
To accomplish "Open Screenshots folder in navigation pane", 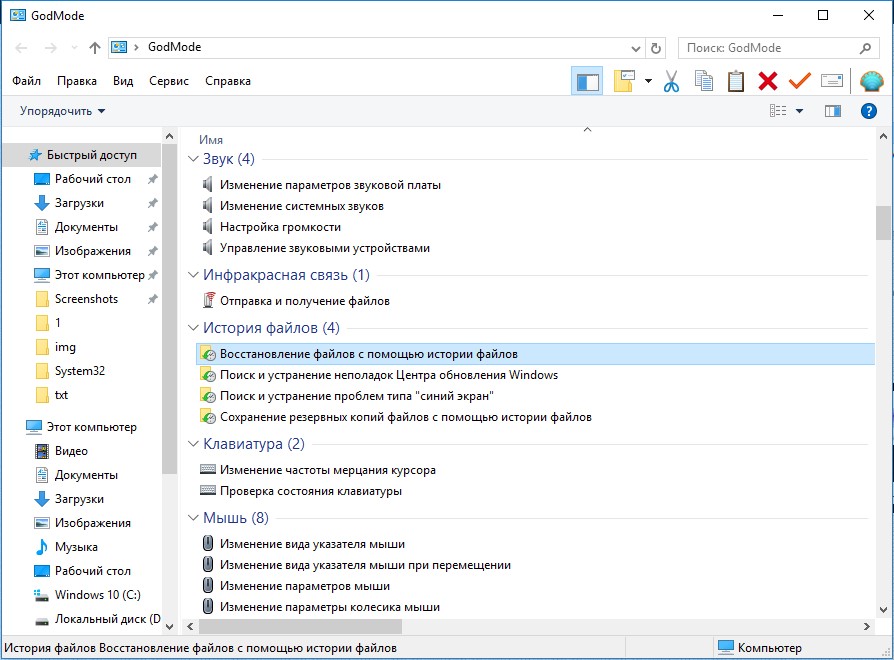I will click(86, 299).
